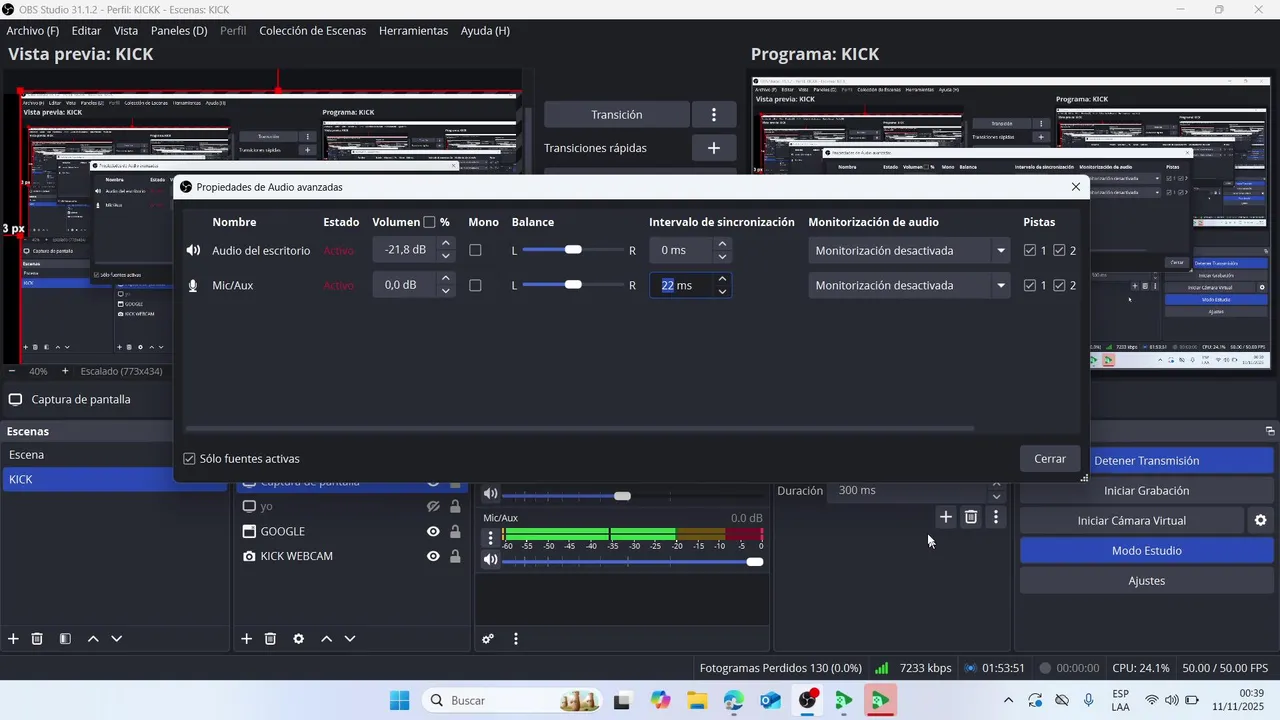Open Colección de Escenas menu
This screenshot has width=1280, height=720.
(x=313, y=31)
